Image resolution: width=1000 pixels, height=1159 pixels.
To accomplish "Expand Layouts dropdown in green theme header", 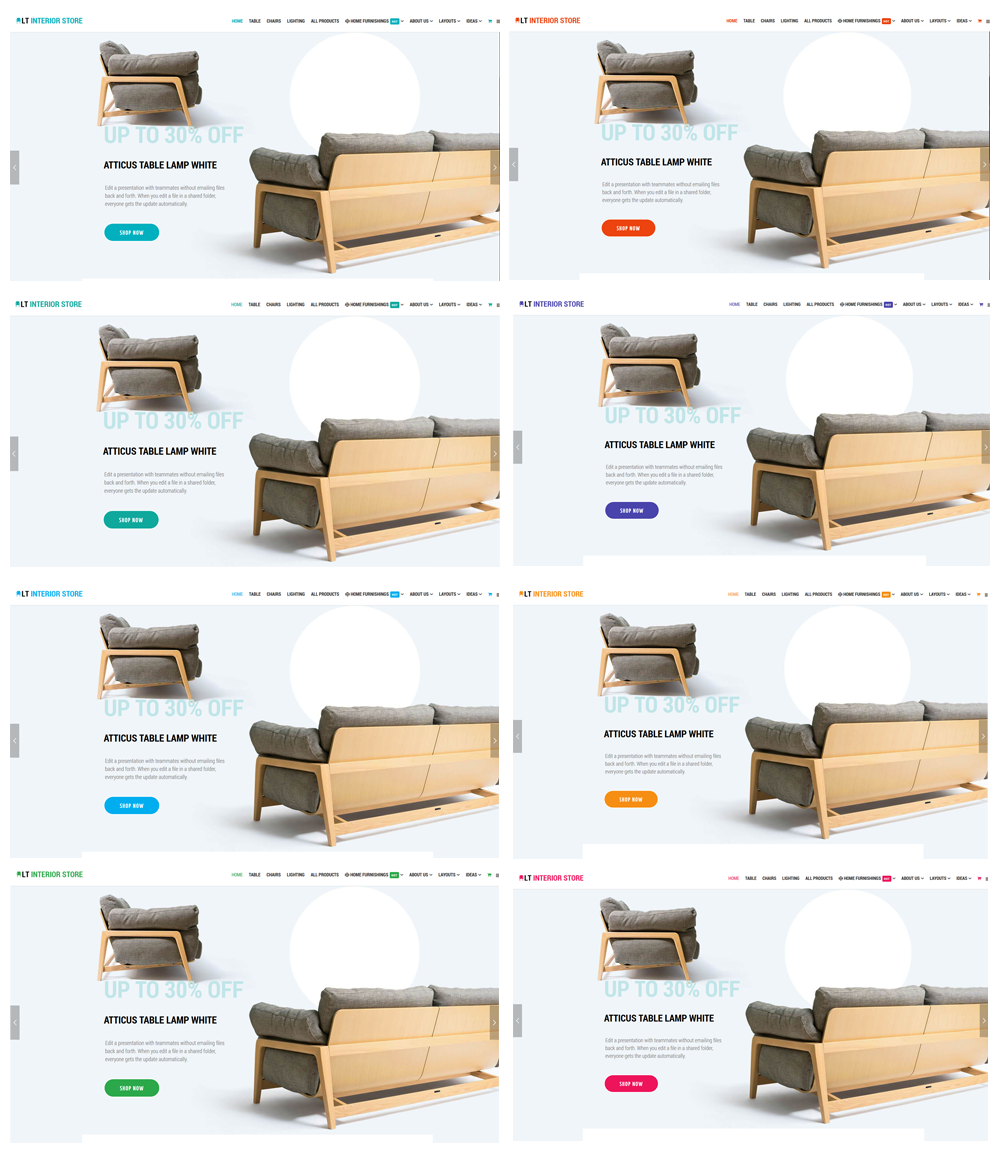I will 449,874.
